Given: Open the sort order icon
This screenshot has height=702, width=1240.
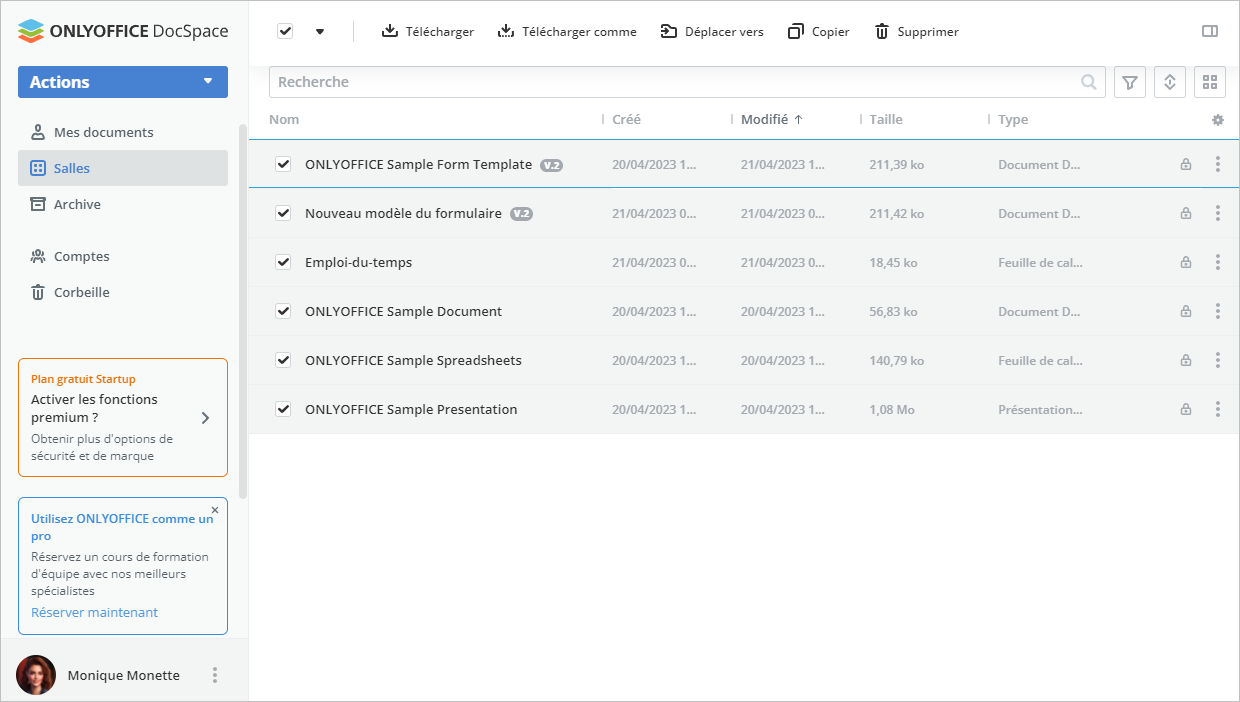Looking at the screenshot, I should (1170, 82).
